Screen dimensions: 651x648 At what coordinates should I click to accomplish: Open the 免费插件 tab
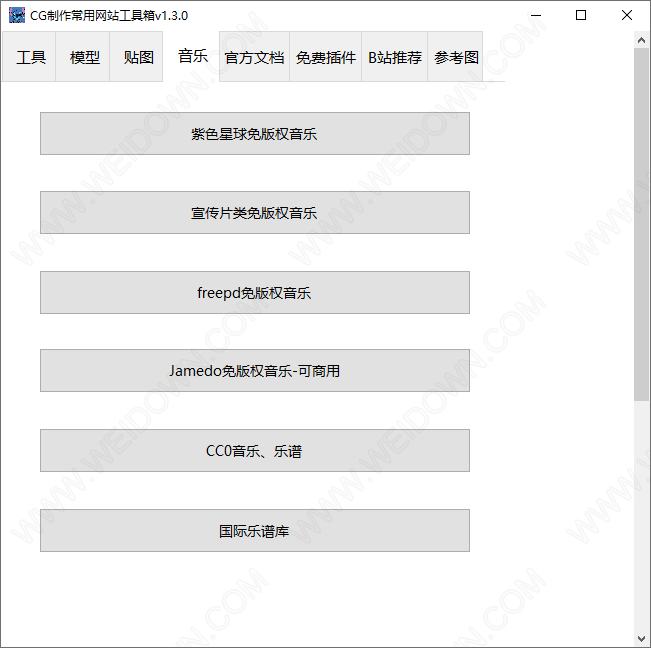tap(326, 56)
